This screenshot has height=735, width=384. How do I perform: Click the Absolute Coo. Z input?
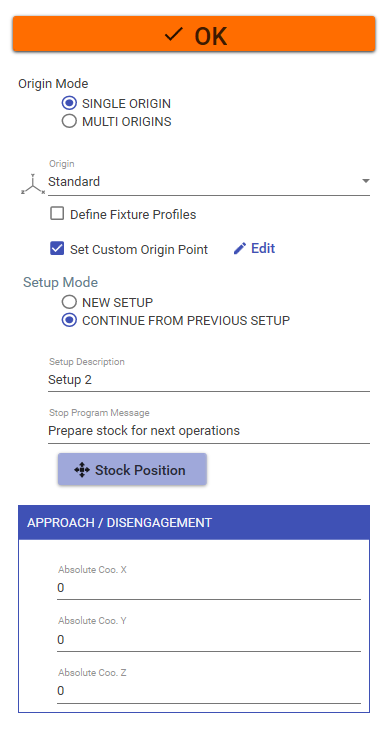(x=209, y=691)
